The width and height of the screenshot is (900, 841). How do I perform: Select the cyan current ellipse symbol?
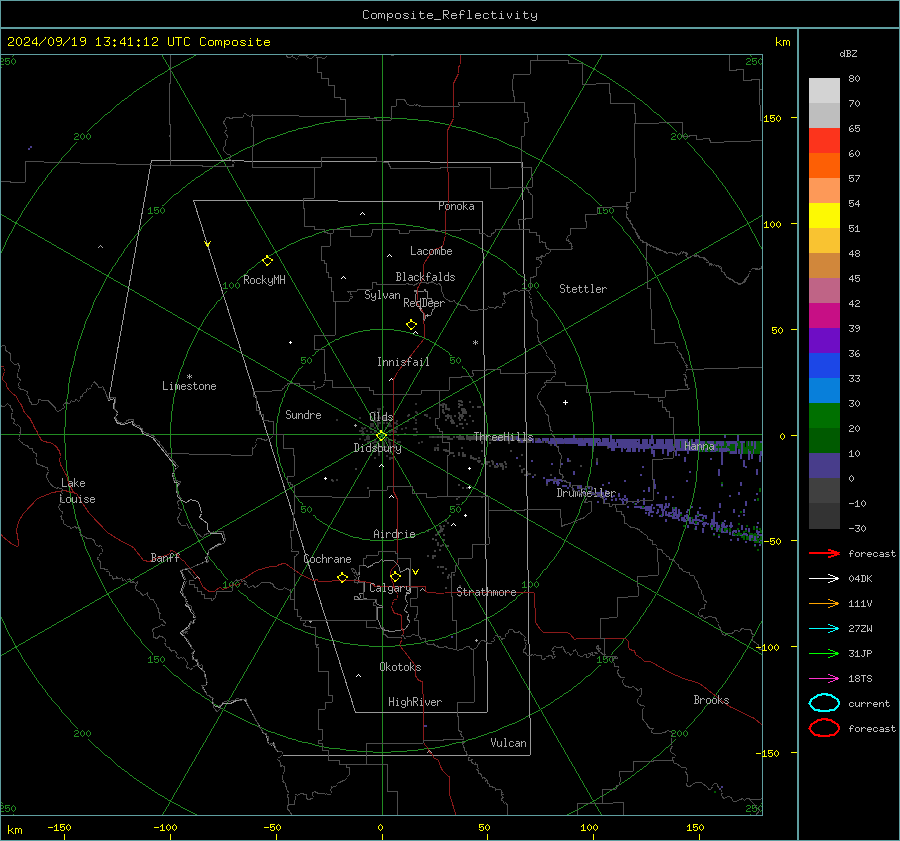(x=824, y=703)
